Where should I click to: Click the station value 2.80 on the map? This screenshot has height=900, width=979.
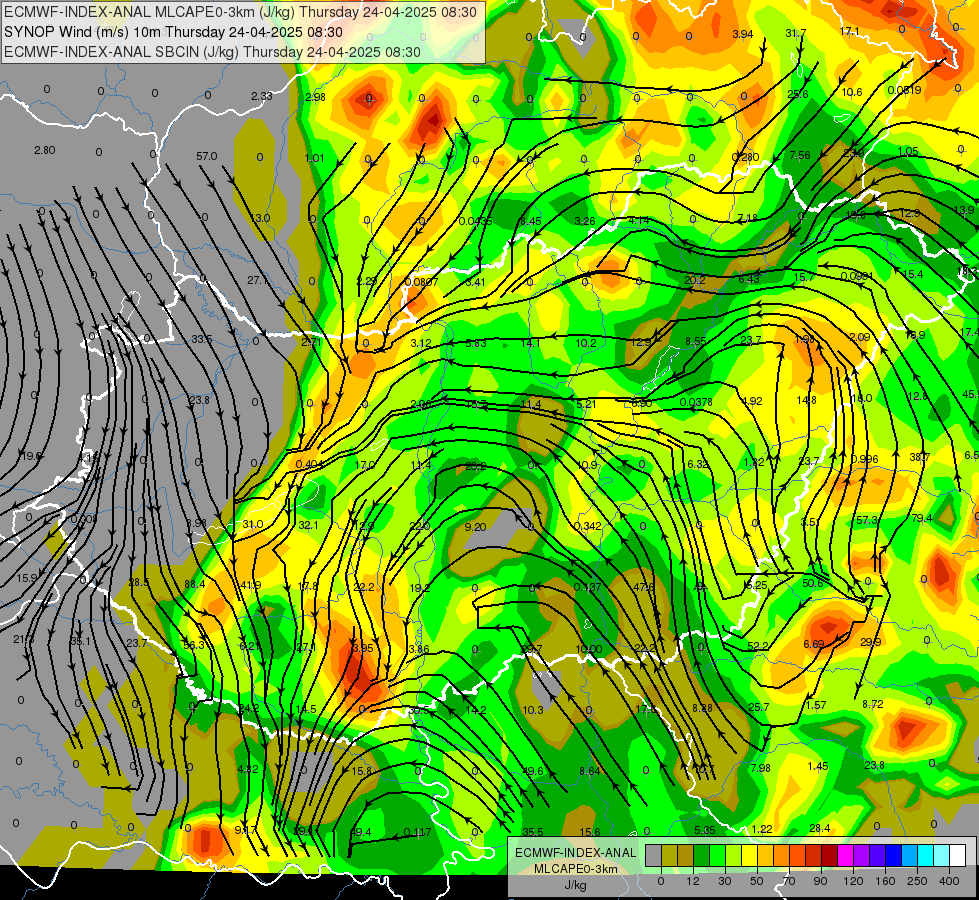(x=45, y=150)
